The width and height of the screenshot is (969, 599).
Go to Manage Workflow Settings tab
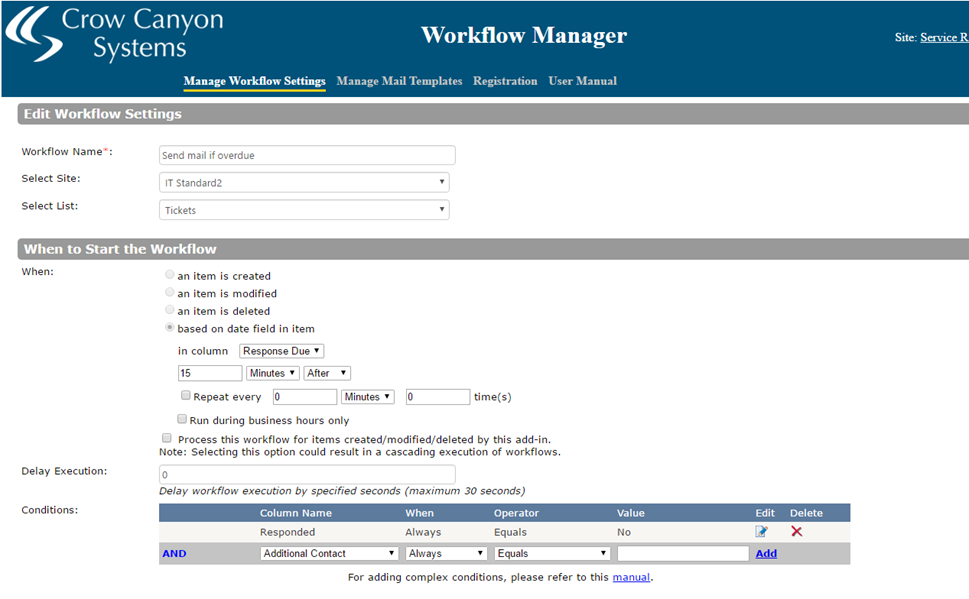coord(255,81)
